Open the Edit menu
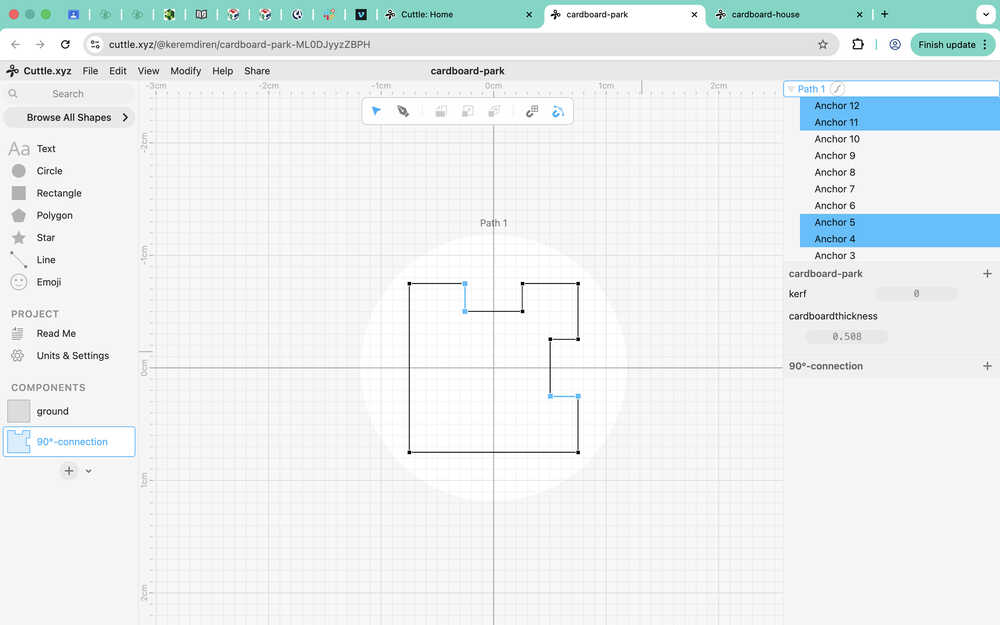This screenshot has width=1000, height=625. point(117,71)
